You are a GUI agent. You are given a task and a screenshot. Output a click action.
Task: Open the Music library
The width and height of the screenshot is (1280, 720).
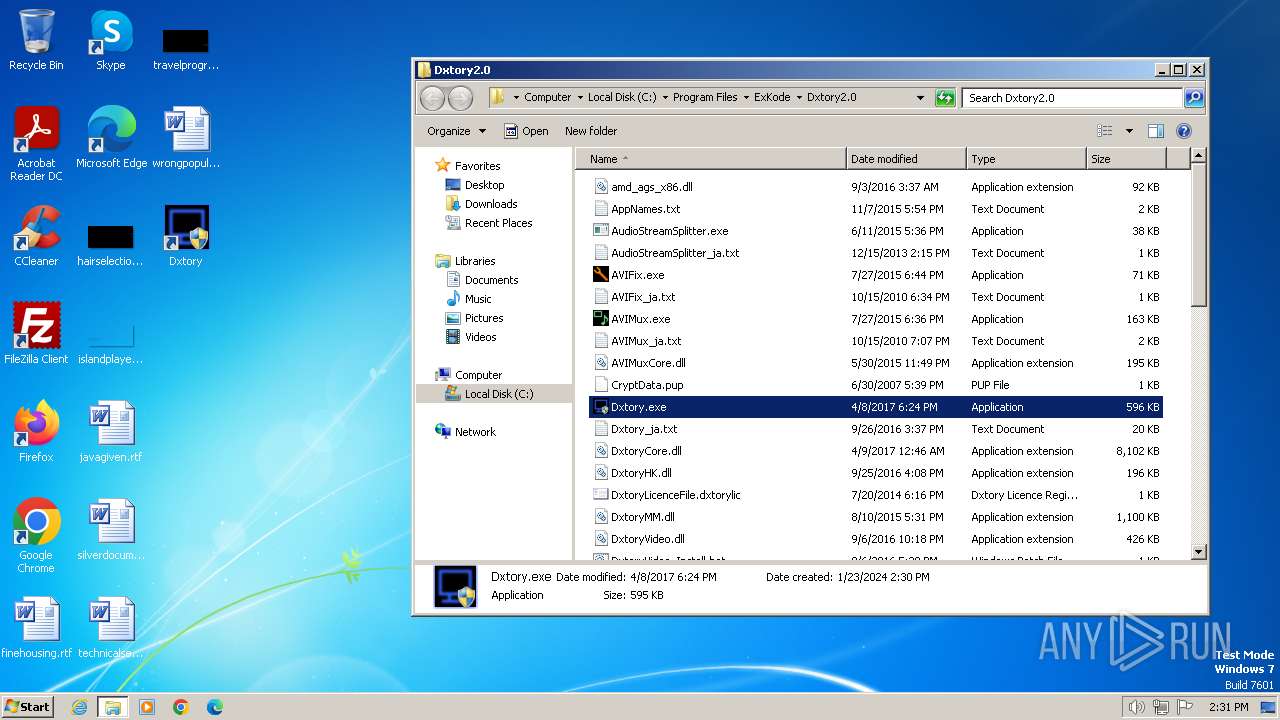[478, 299]
